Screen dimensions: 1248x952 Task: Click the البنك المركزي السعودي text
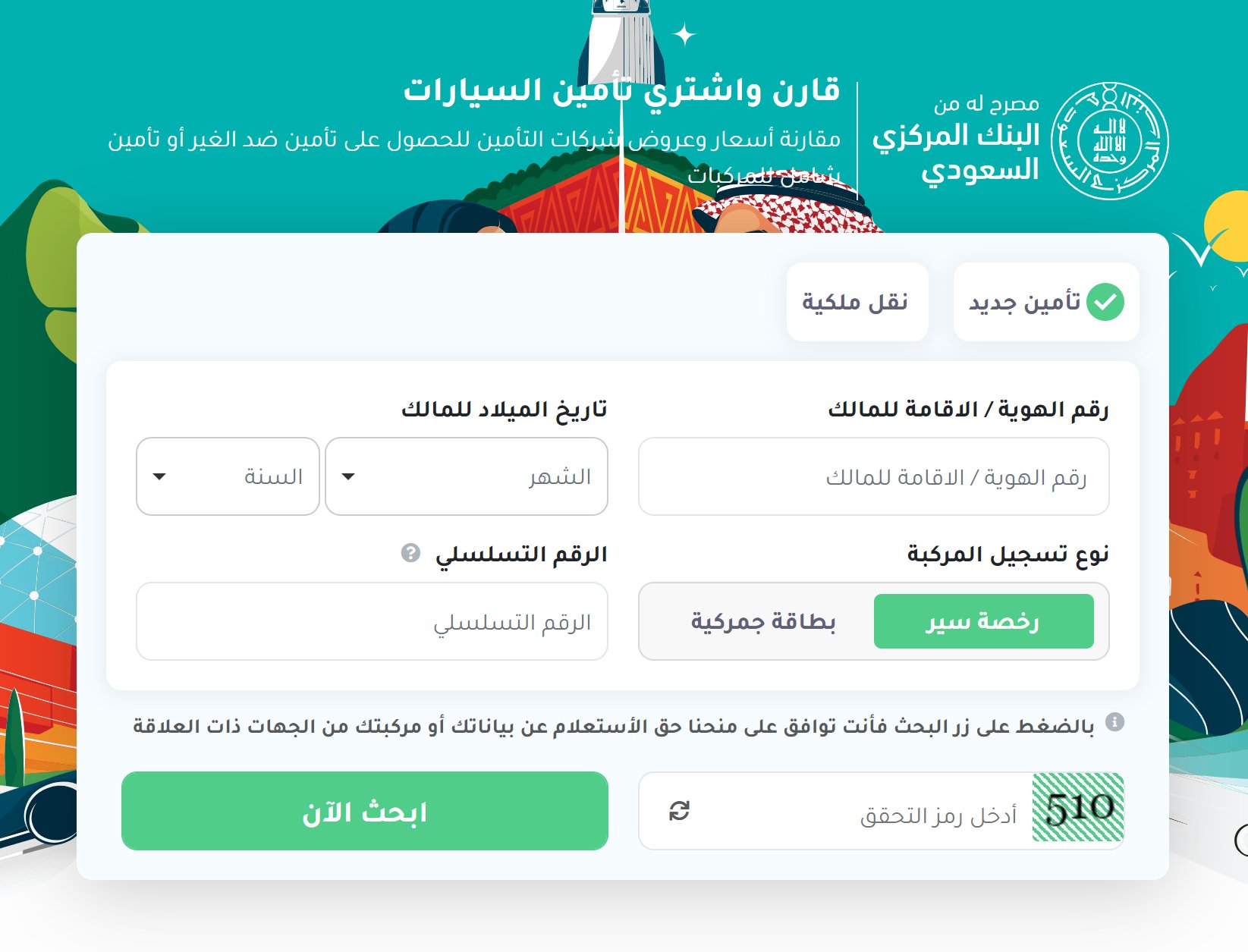click(956, 152)
